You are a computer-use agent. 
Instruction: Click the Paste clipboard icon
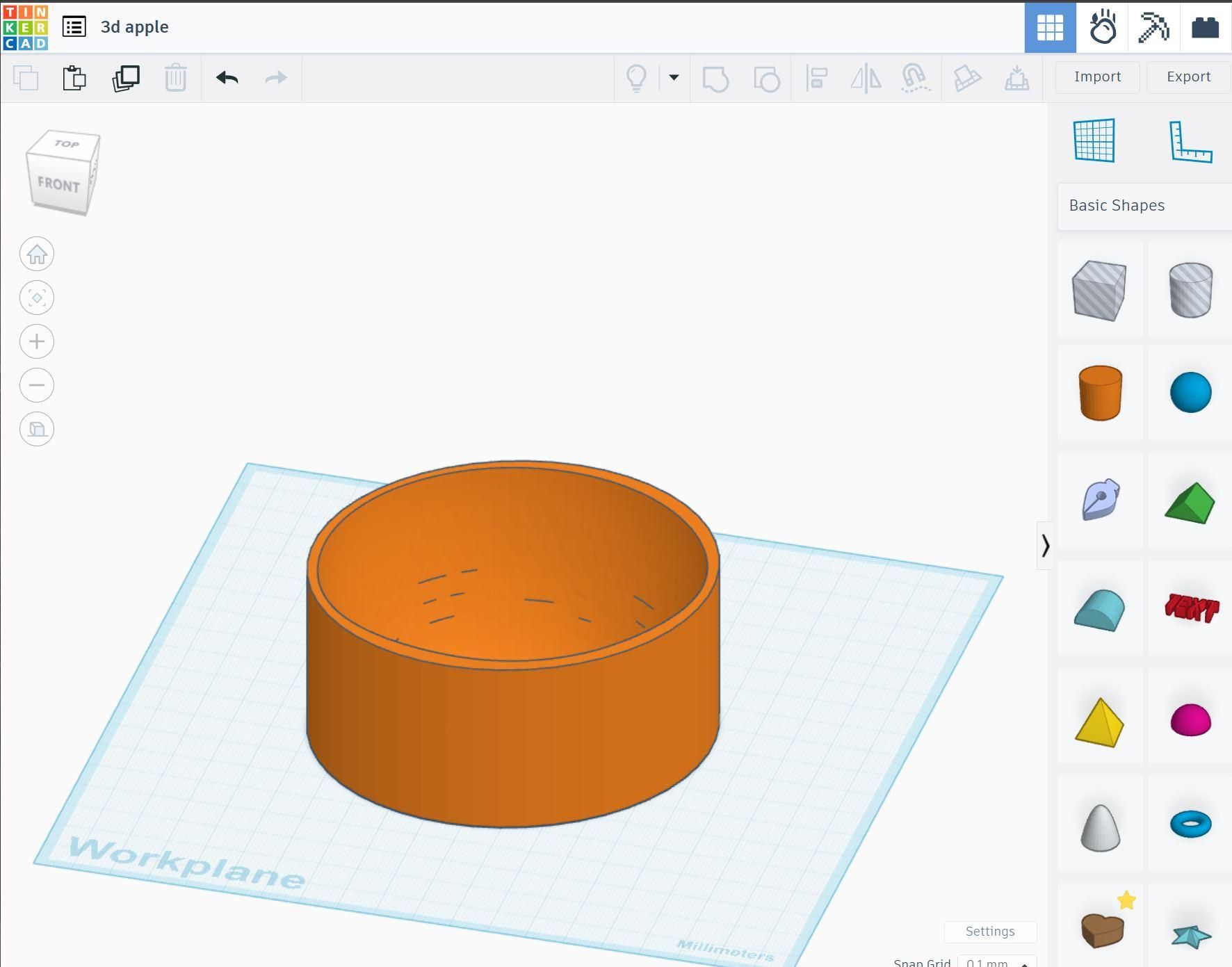tap(74, 78)
